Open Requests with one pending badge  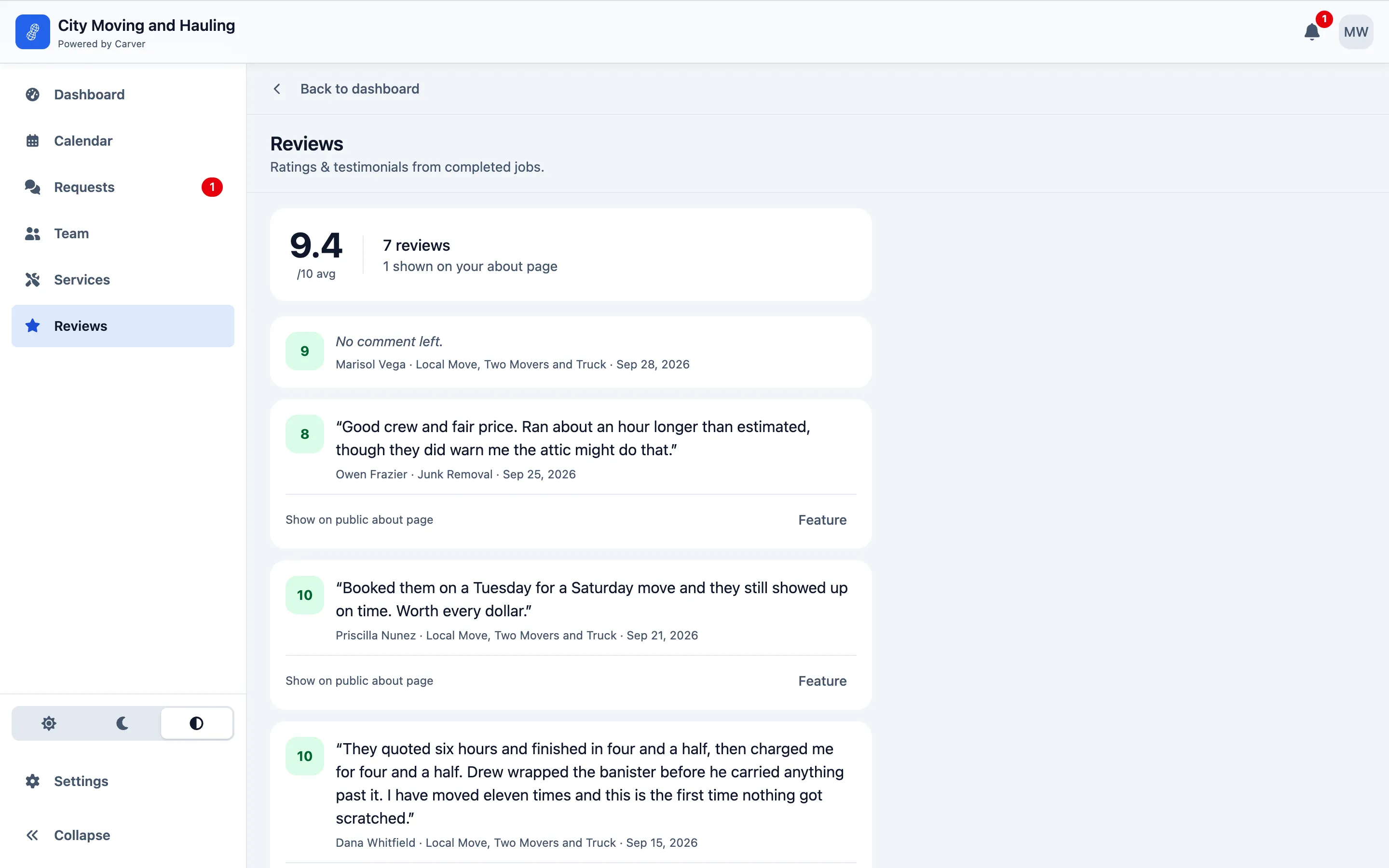pyautogui.click(x=123, y=187)
